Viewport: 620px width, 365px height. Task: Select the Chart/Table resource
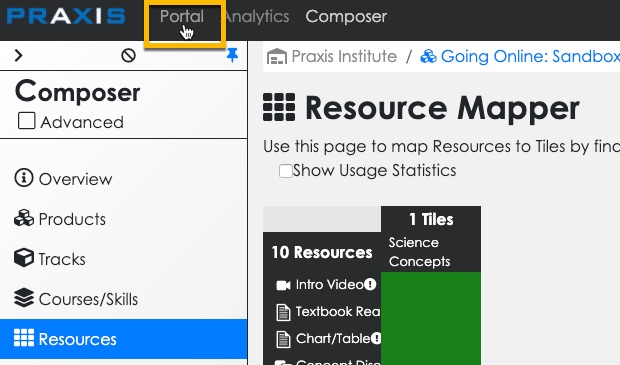pos(333,339)
